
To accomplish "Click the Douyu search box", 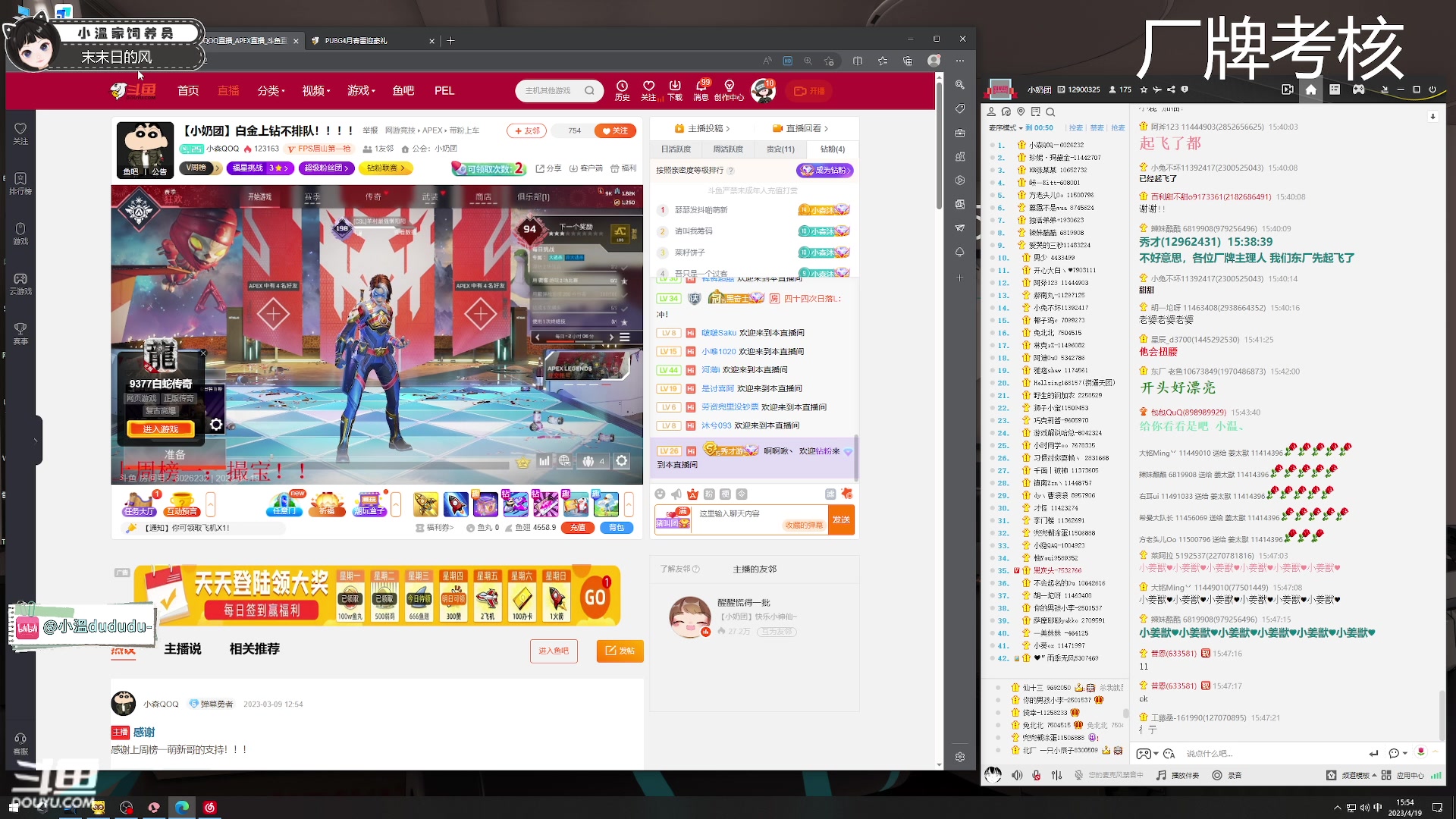I will (x=560, y=91).
